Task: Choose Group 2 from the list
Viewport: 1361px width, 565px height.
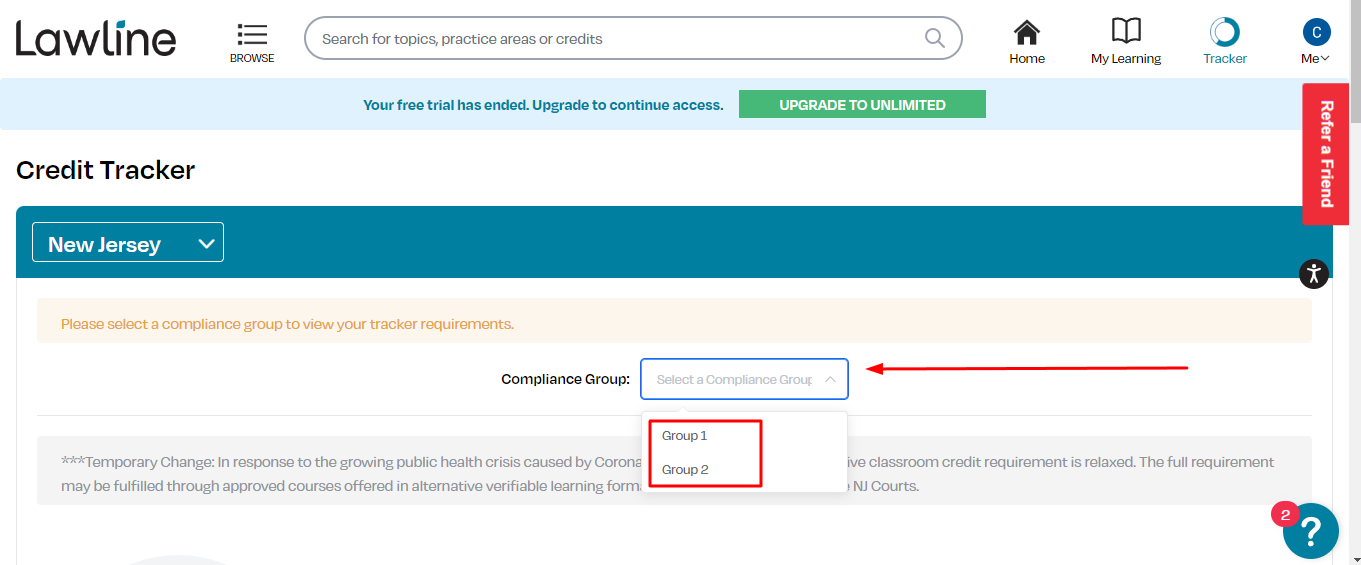Action: (x=685, y=470)
